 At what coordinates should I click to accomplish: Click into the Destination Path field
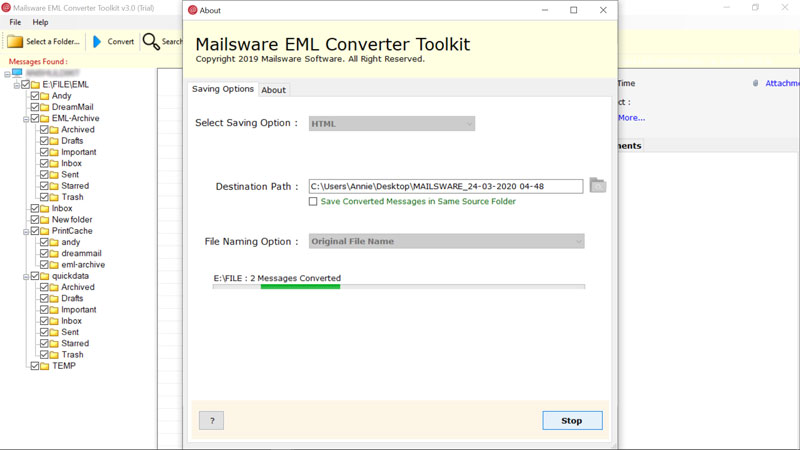click(445, 186)
